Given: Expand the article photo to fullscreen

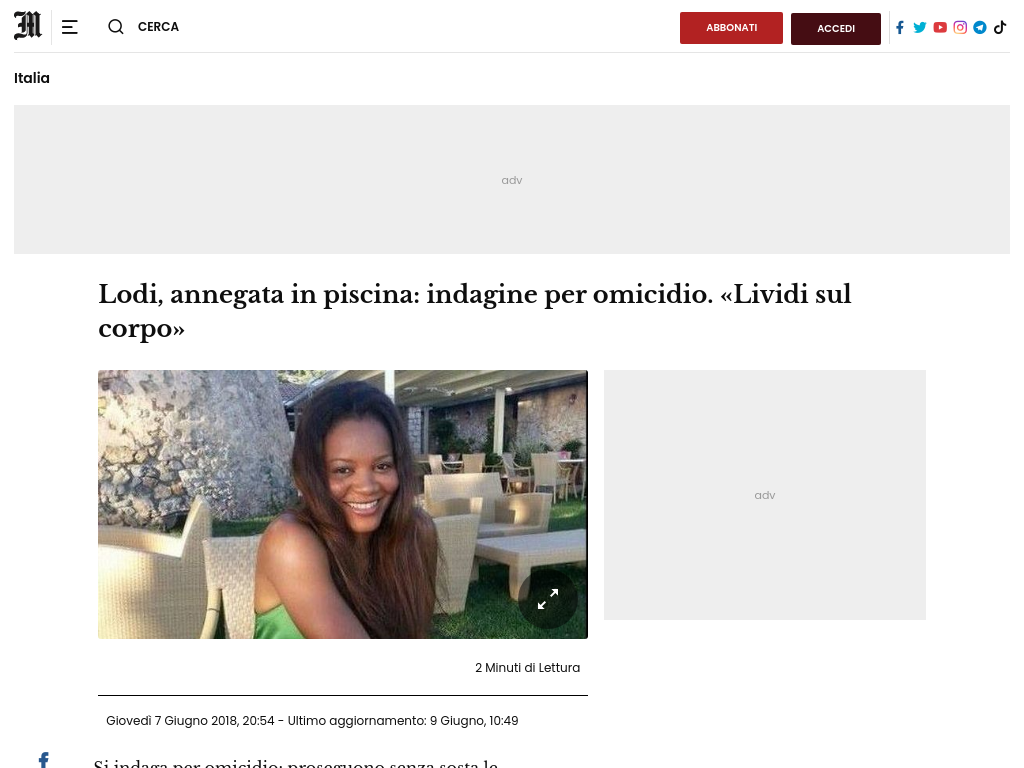Looking at the screenshot, I should (x=548, y=599).
